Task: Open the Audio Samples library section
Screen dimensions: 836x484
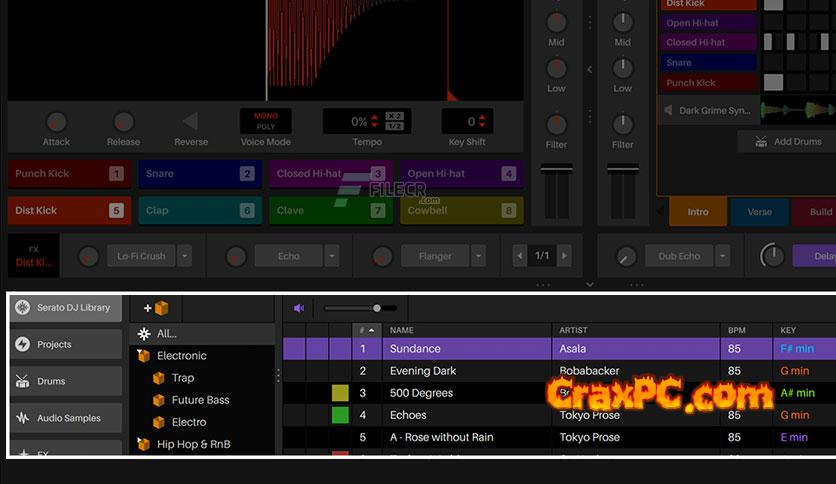Action: click(66, 418)
